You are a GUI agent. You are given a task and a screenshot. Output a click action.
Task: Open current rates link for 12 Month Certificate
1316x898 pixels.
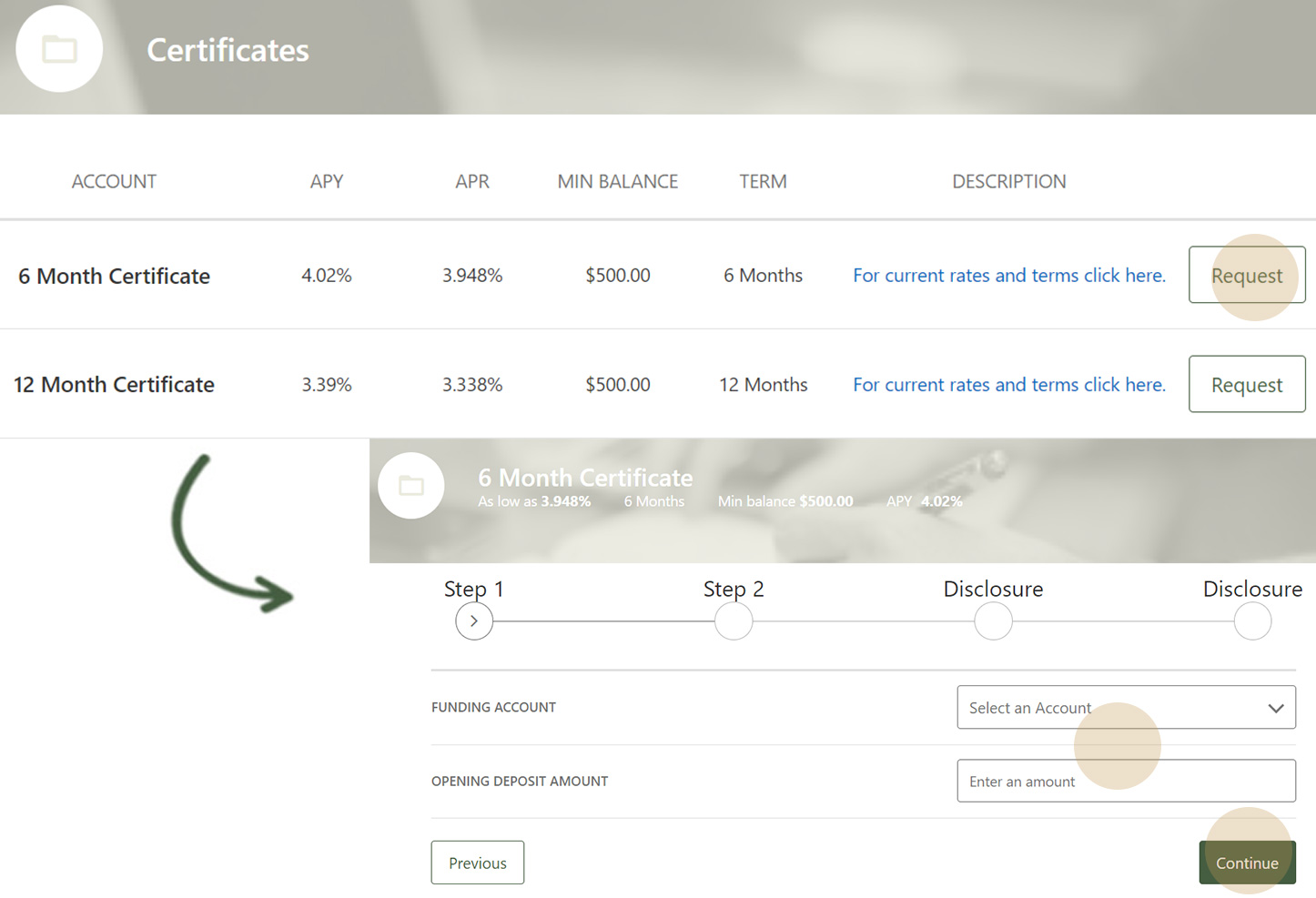point(1009,384)
